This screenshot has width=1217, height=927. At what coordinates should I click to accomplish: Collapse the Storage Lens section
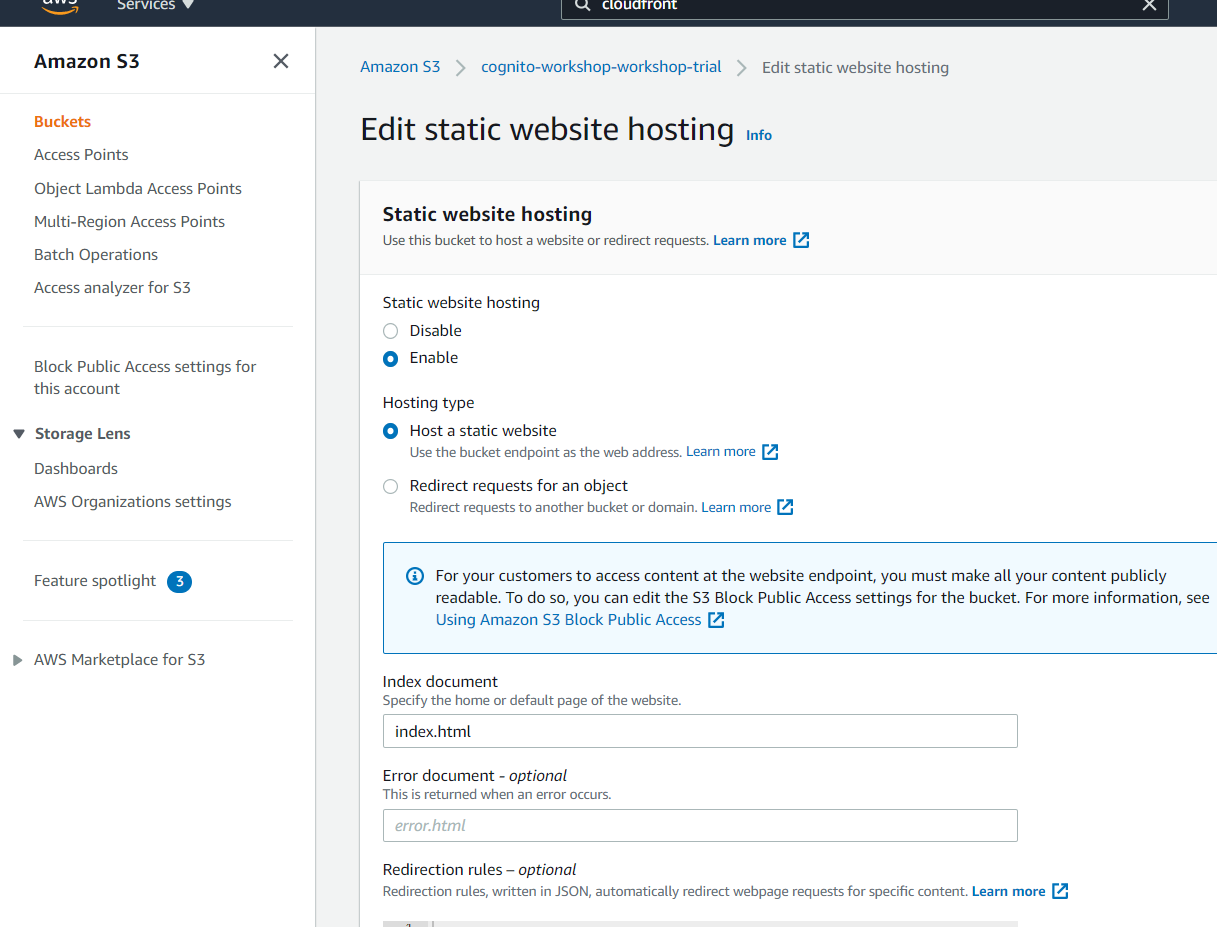[x=18, y=434]
